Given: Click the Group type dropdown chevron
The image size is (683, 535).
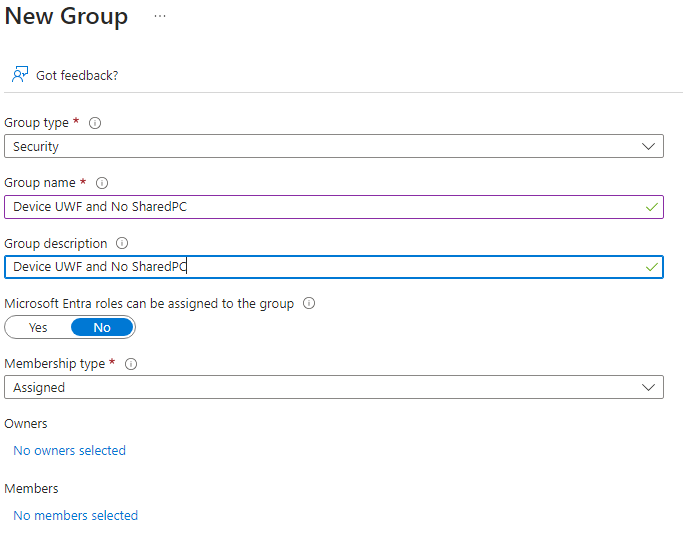Looking at the screenshot, I should pyautogui.click(x=648, y=146).
